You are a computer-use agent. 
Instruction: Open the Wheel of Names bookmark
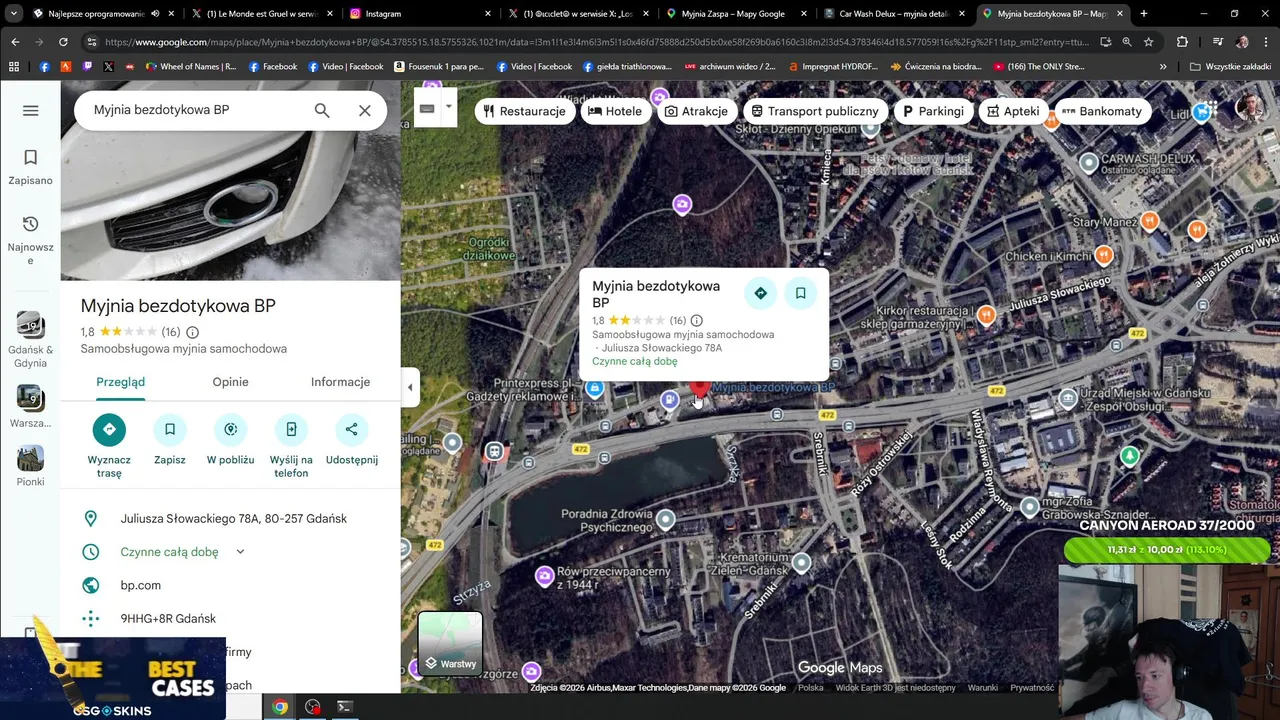[x=190, y=67]
